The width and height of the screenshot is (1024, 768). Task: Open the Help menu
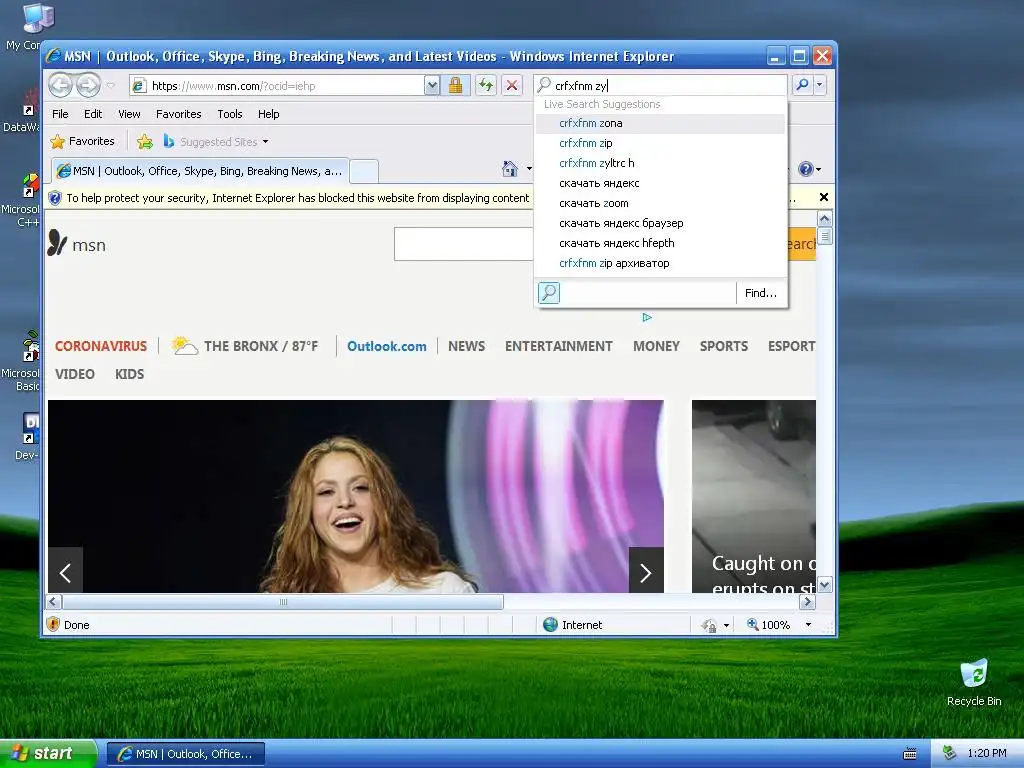pos(268,114)
